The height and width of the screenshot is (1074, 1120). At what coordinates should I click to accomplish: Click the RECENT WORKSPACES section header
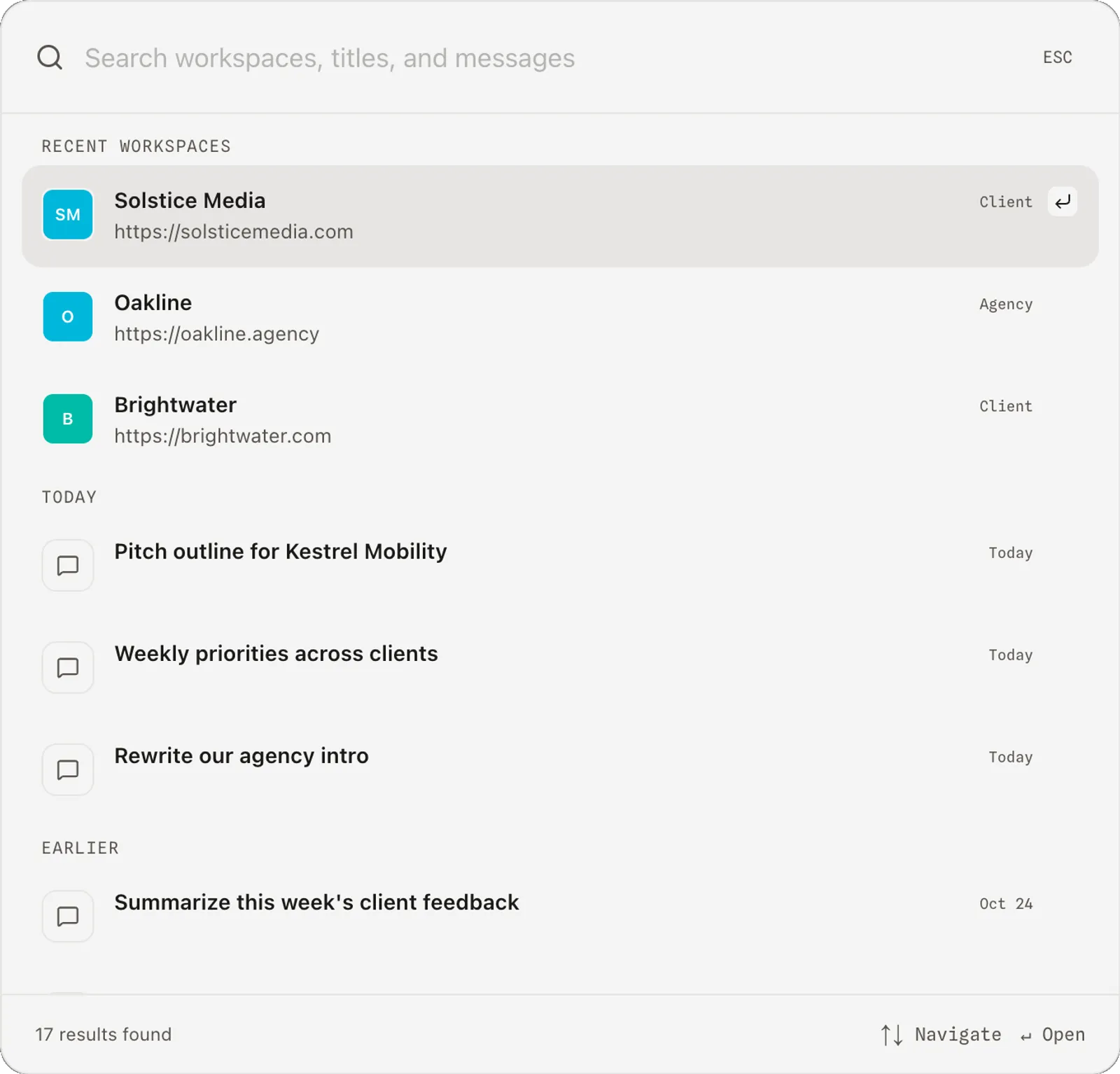(x=136, y=146)
